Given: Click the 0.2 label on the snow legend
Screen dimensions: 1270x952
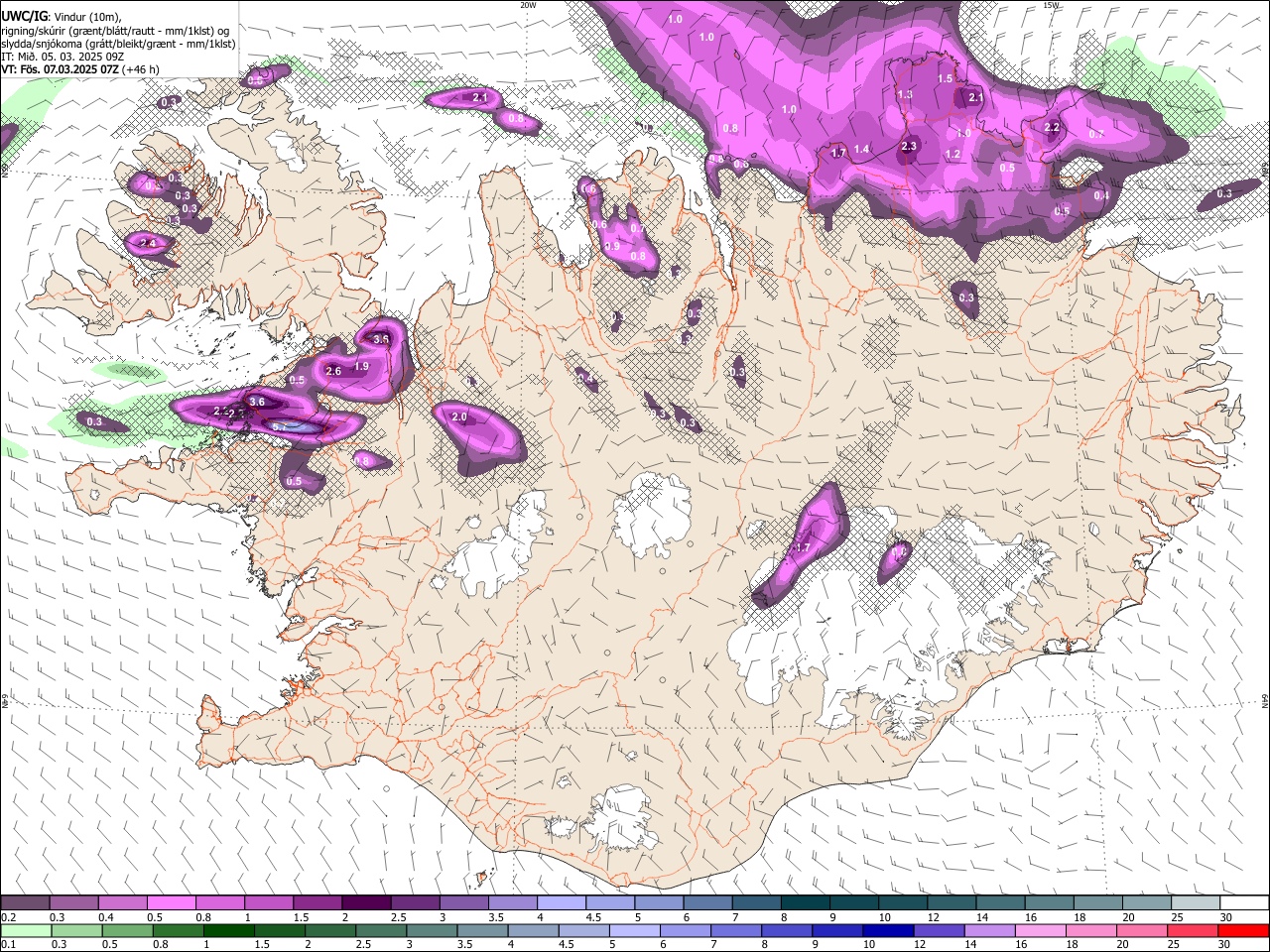Looking at the screenshot, I should [8, 917].
